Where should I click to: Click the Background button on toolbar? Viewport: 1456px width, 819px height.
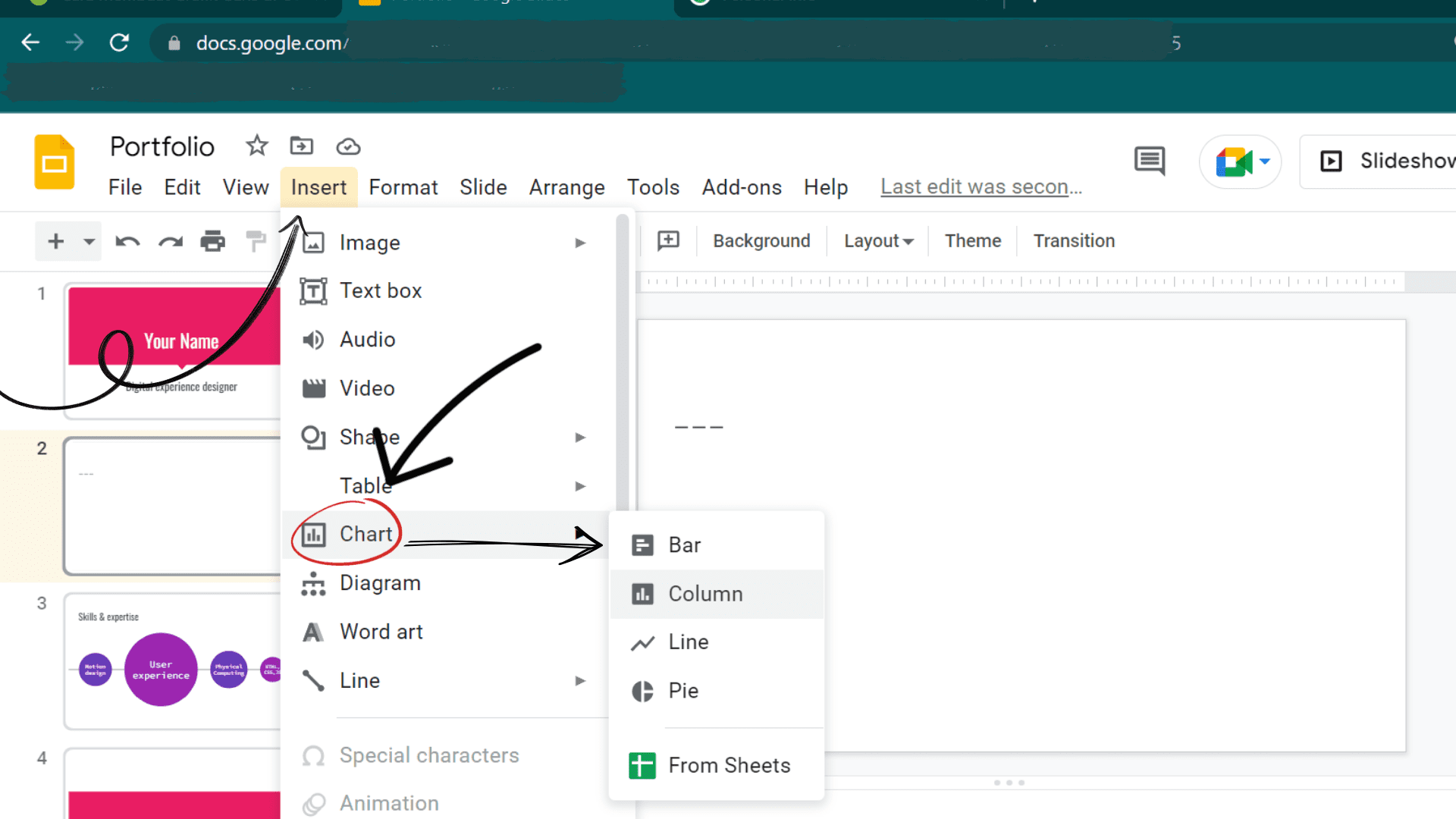click(x=762, y=240)
